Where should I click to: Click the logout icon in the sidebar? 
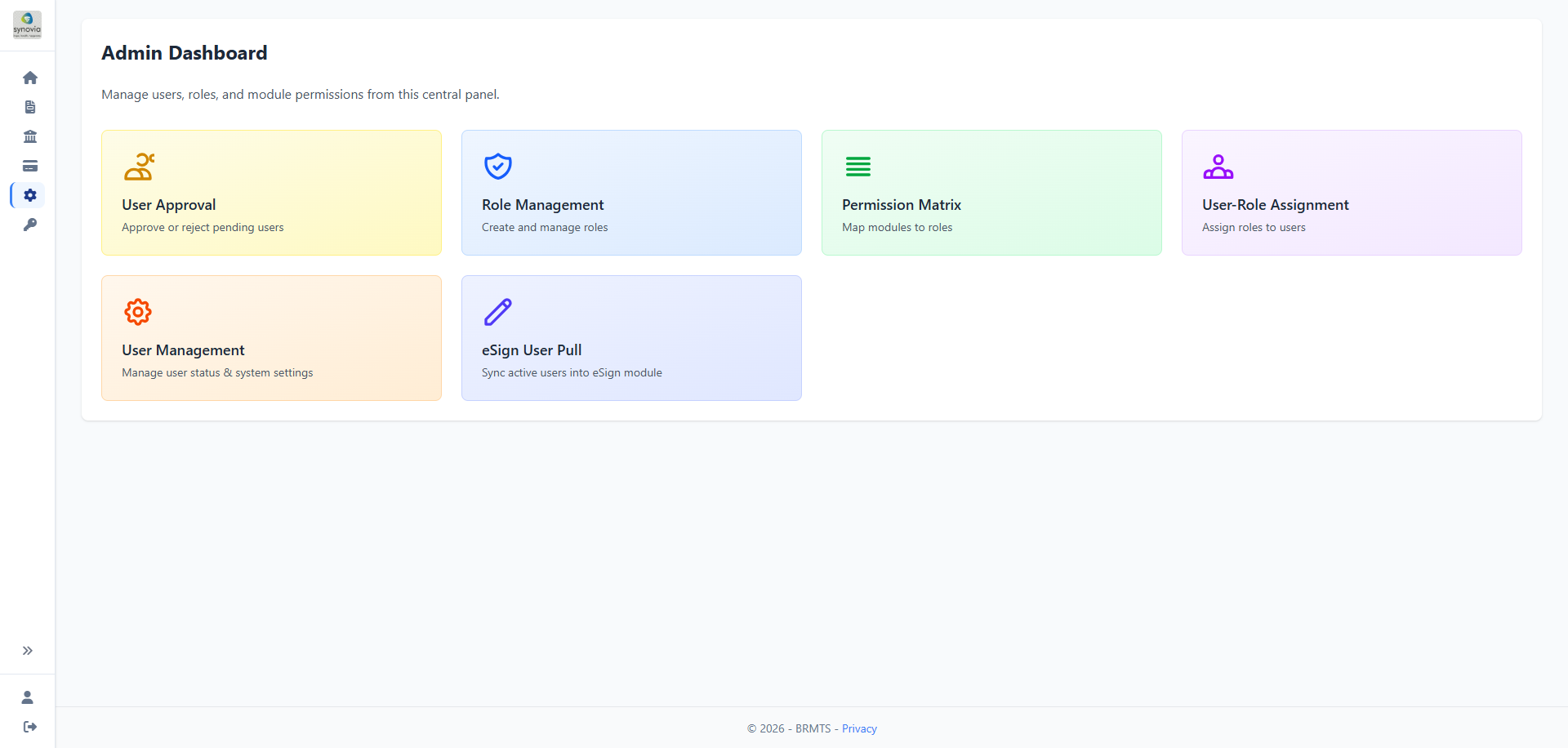tap(30, 727)
